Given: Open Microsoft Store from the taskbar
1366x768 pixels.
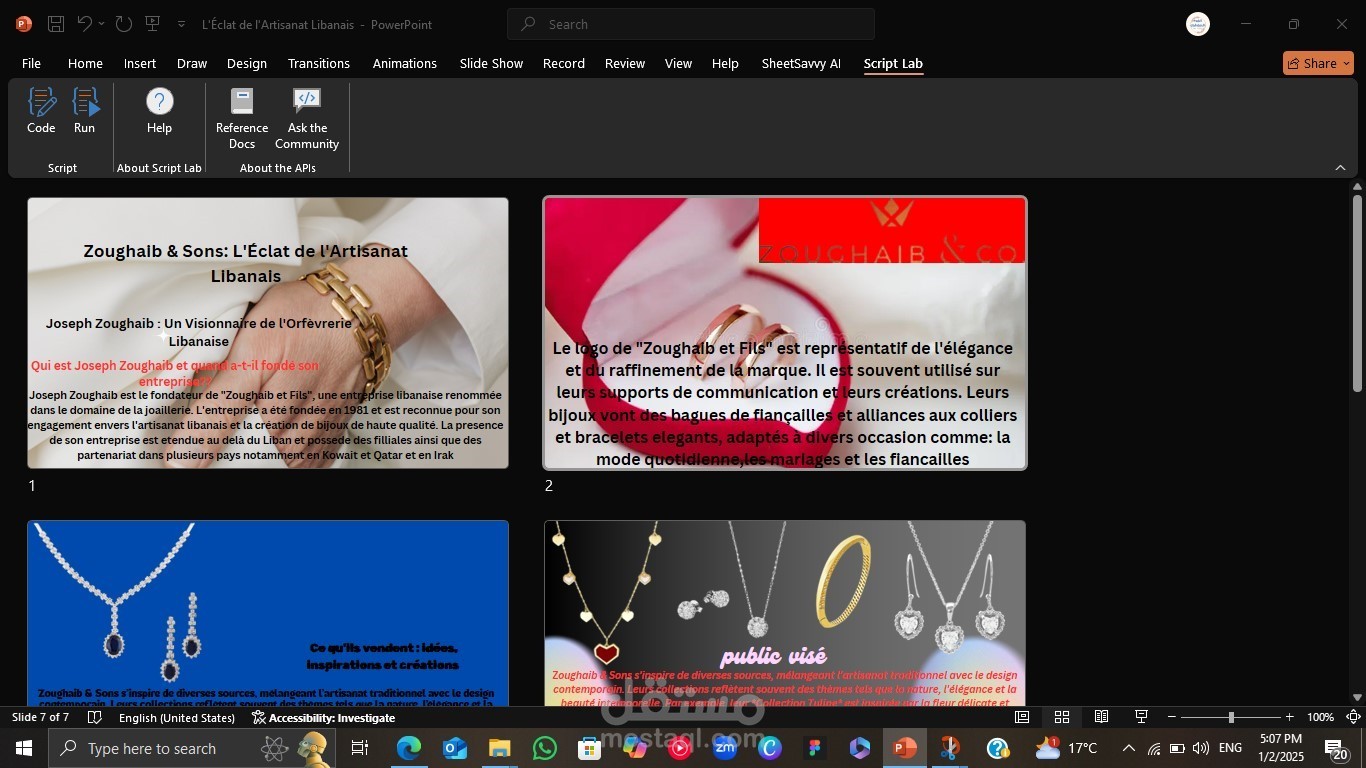Looking at the screenshot, I should point(589,748).
